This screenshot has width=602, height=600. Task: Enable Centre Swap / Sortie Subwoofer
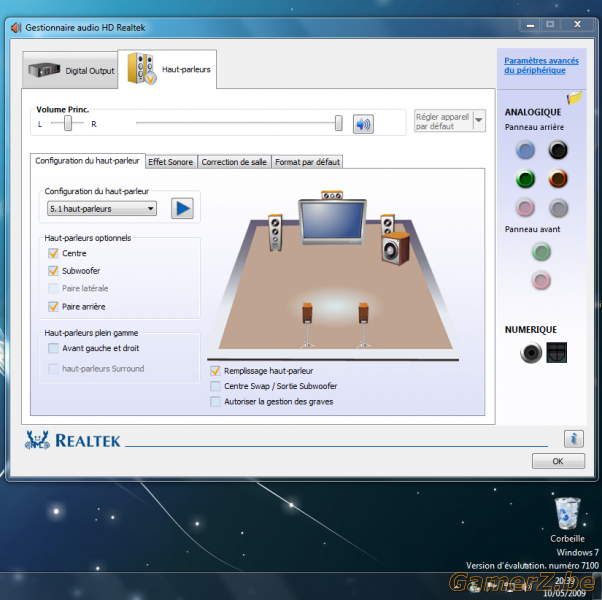215,386
